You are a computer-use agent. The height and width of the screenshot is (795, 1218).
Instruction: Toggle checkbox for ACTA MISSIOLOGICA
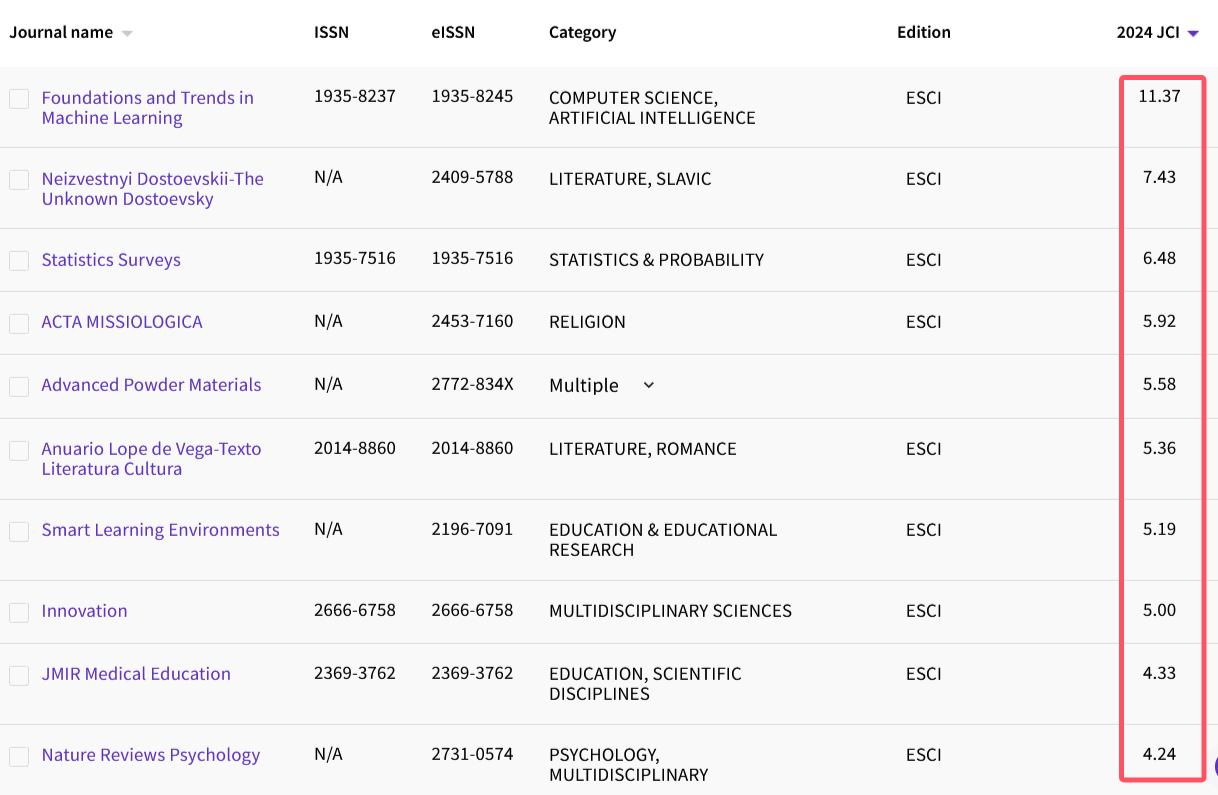(19, 323)
